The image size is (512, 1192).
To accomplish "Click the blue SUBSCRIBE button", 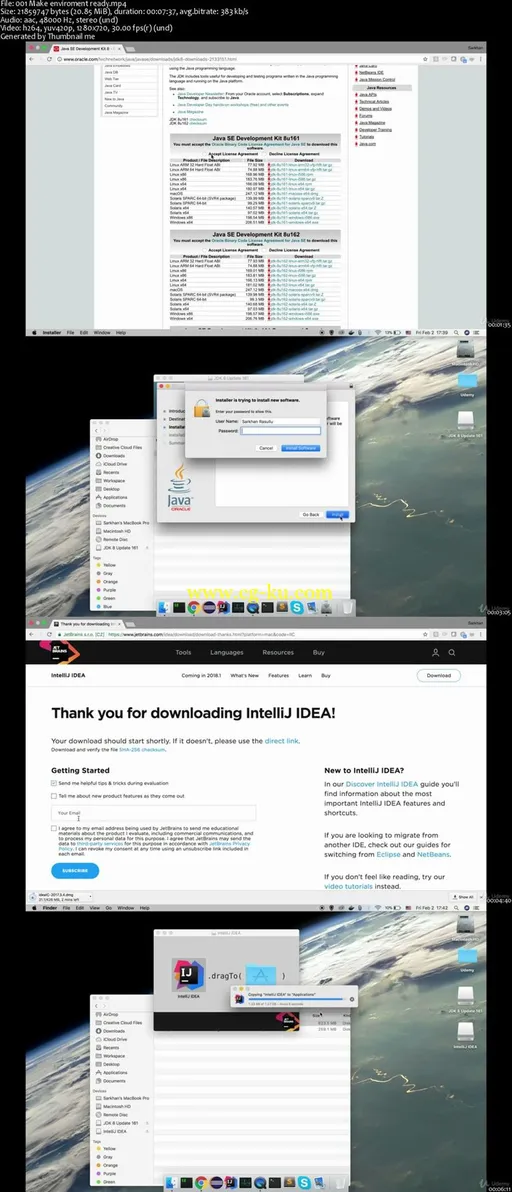I will tap(75, 870).
